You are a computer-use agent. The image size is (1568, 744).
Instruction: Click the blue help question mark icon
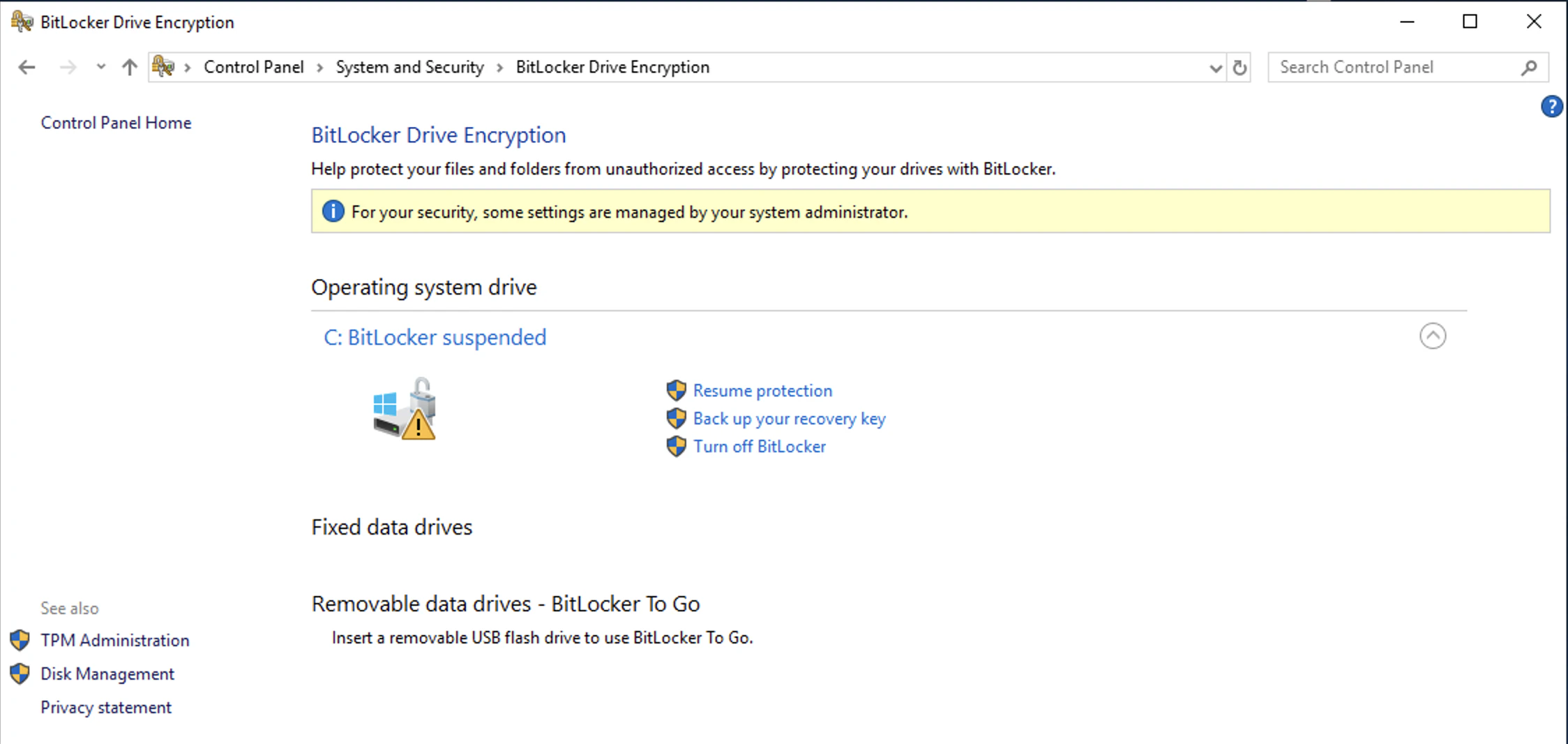1551,107
